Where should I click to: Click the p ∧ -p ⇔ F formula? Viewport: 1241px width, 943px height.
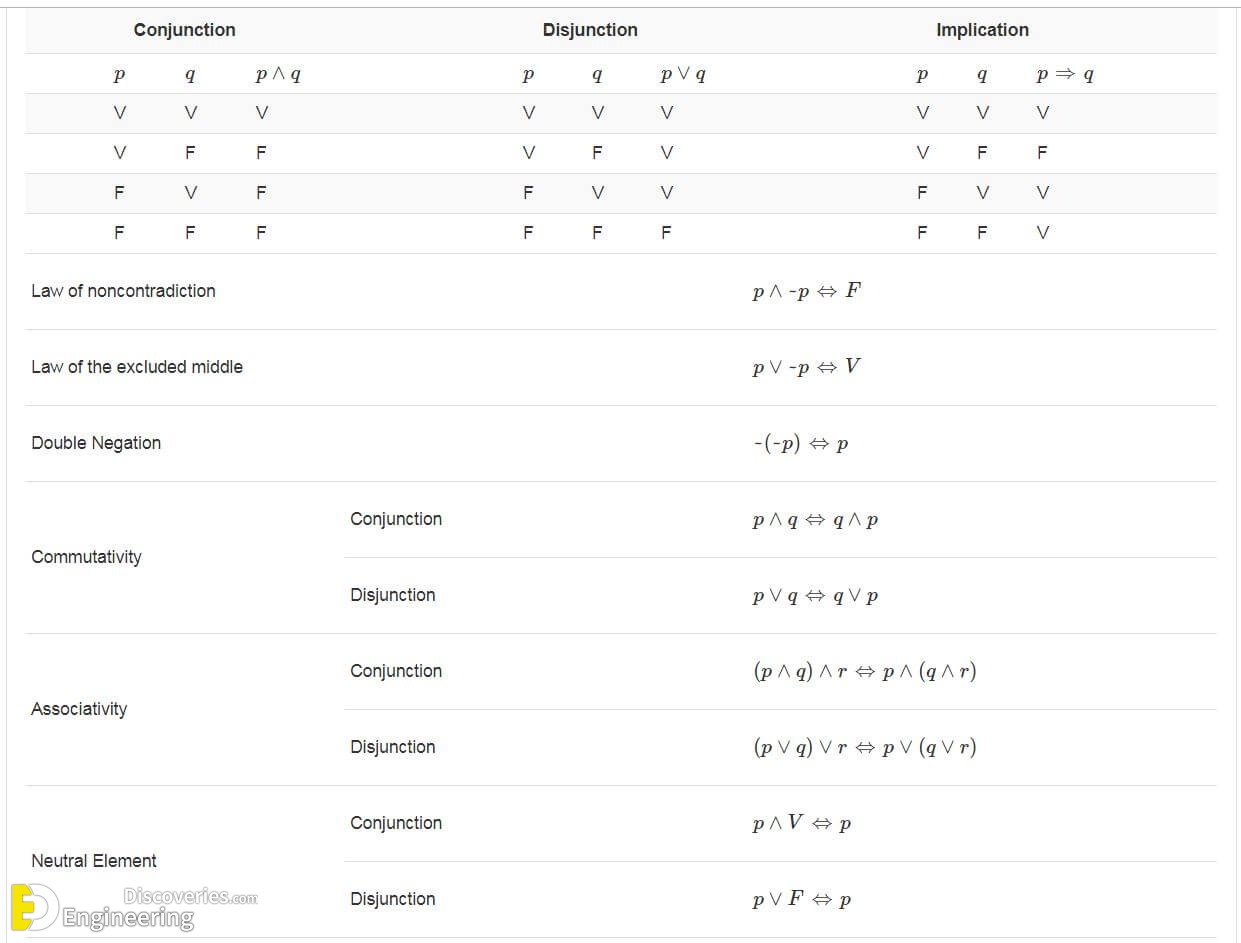tap(806, 291)
